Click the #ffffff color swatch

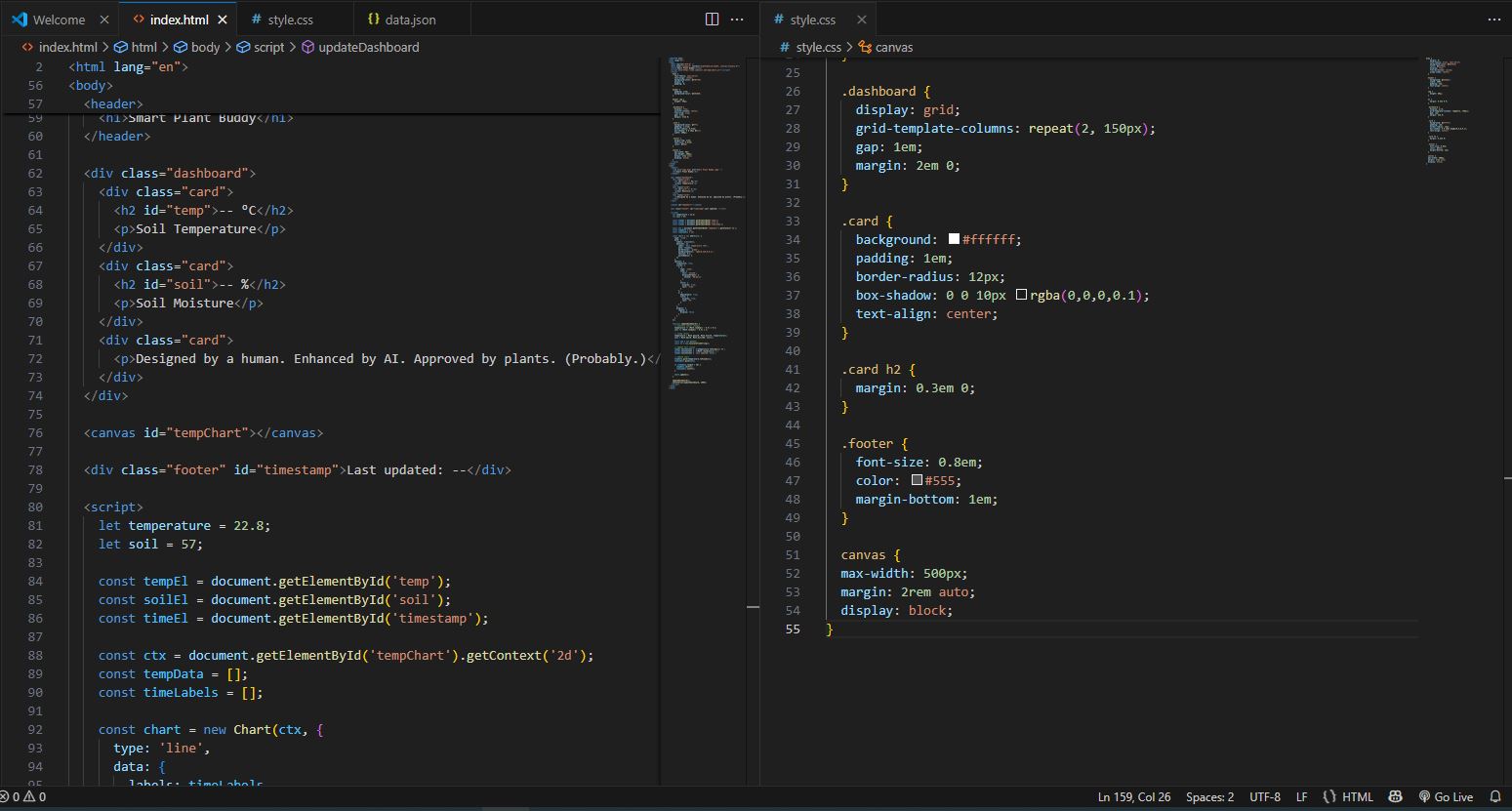click(x=954, y=239)
